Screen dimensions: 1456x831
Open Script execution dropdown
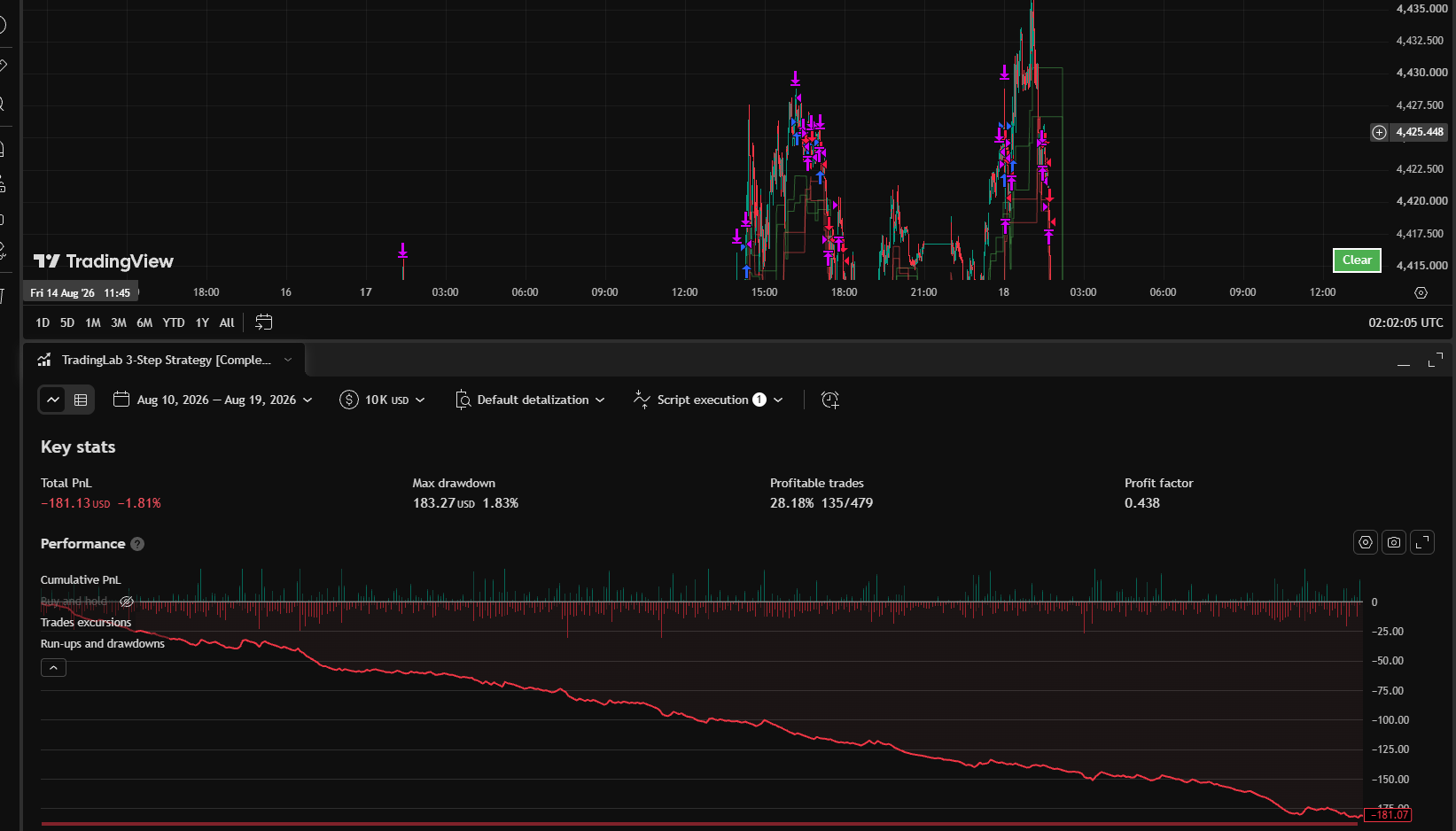pyautogui.click(x=709, y=400)
